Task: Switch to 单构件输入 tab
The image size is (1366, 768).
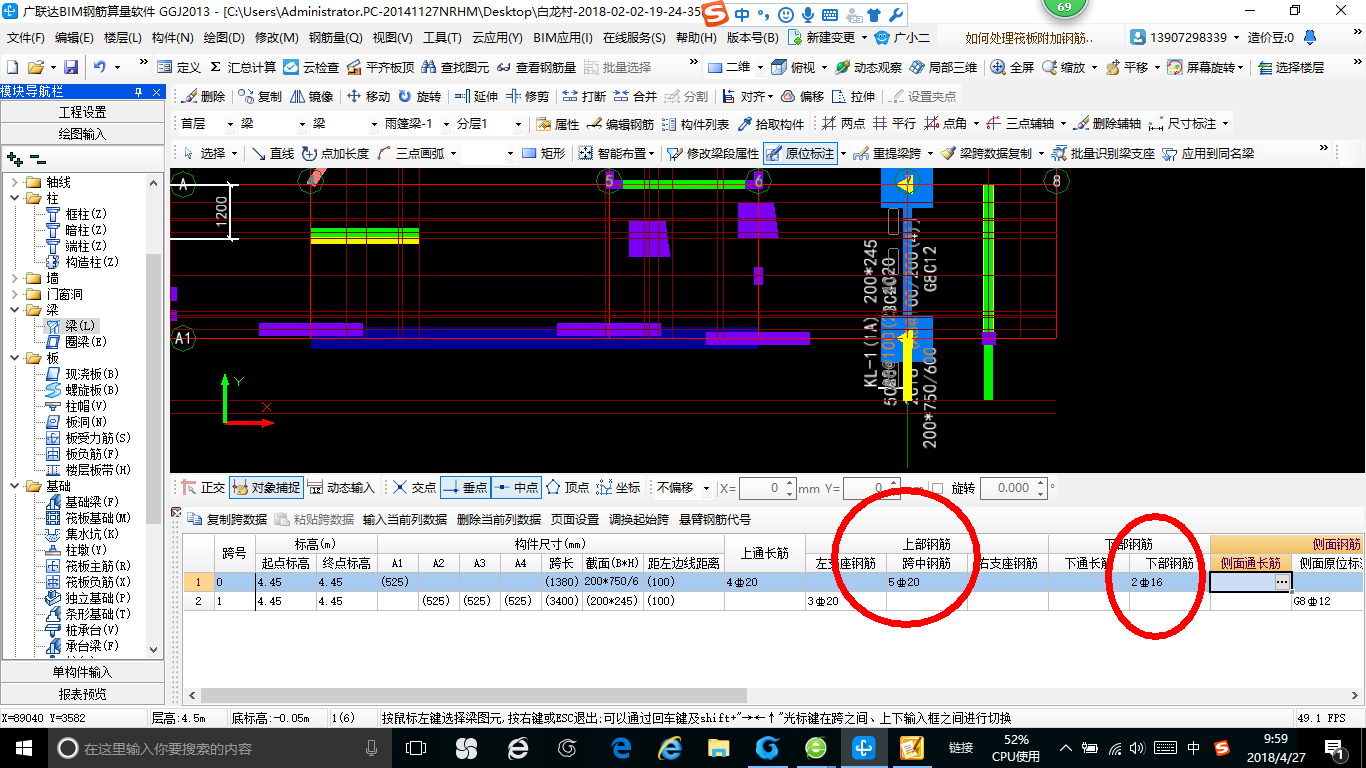Action: pyautogui.click(x=82, y=672)
